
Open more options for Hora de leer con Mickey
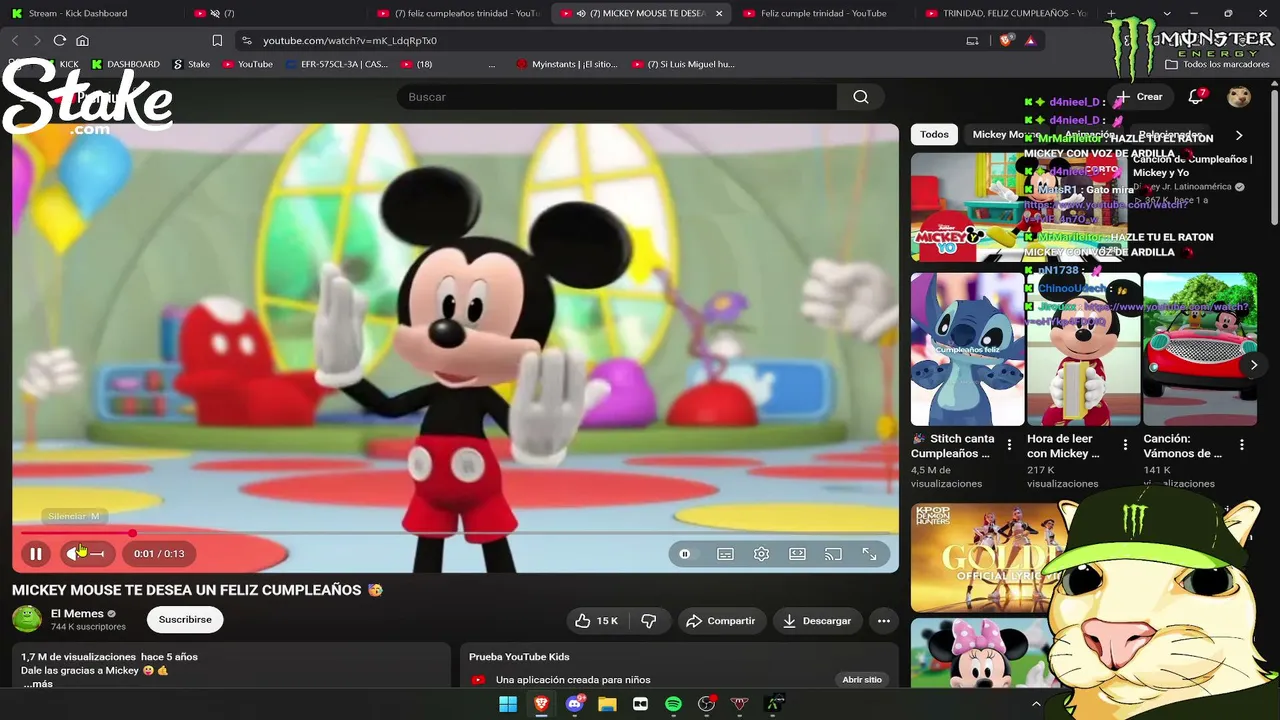tap(1125, 445)
